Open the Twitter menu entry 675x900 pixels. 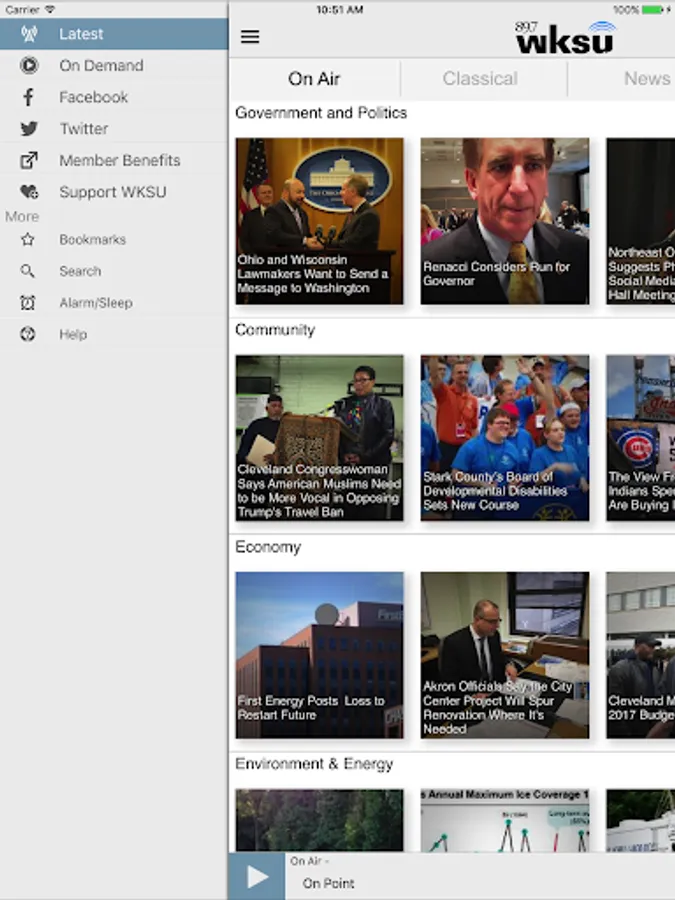pyautogui.click(x=114, y=129)
